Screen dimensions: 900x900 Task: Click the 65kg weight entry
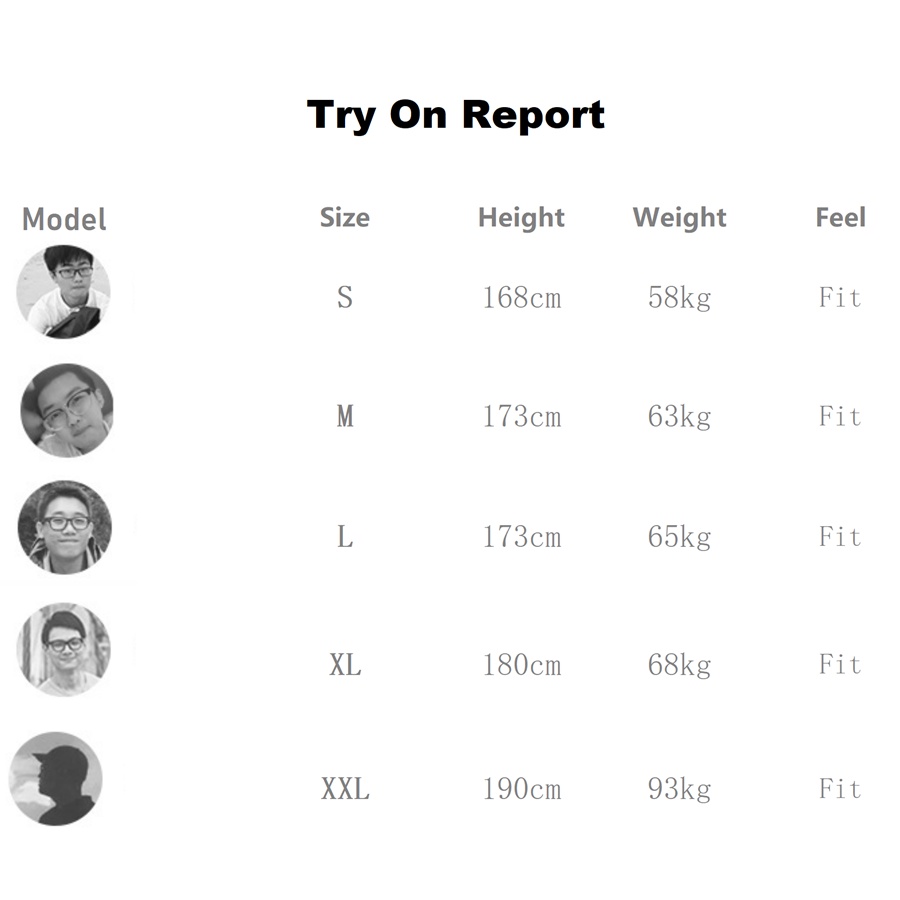click(x=679, y=536)
